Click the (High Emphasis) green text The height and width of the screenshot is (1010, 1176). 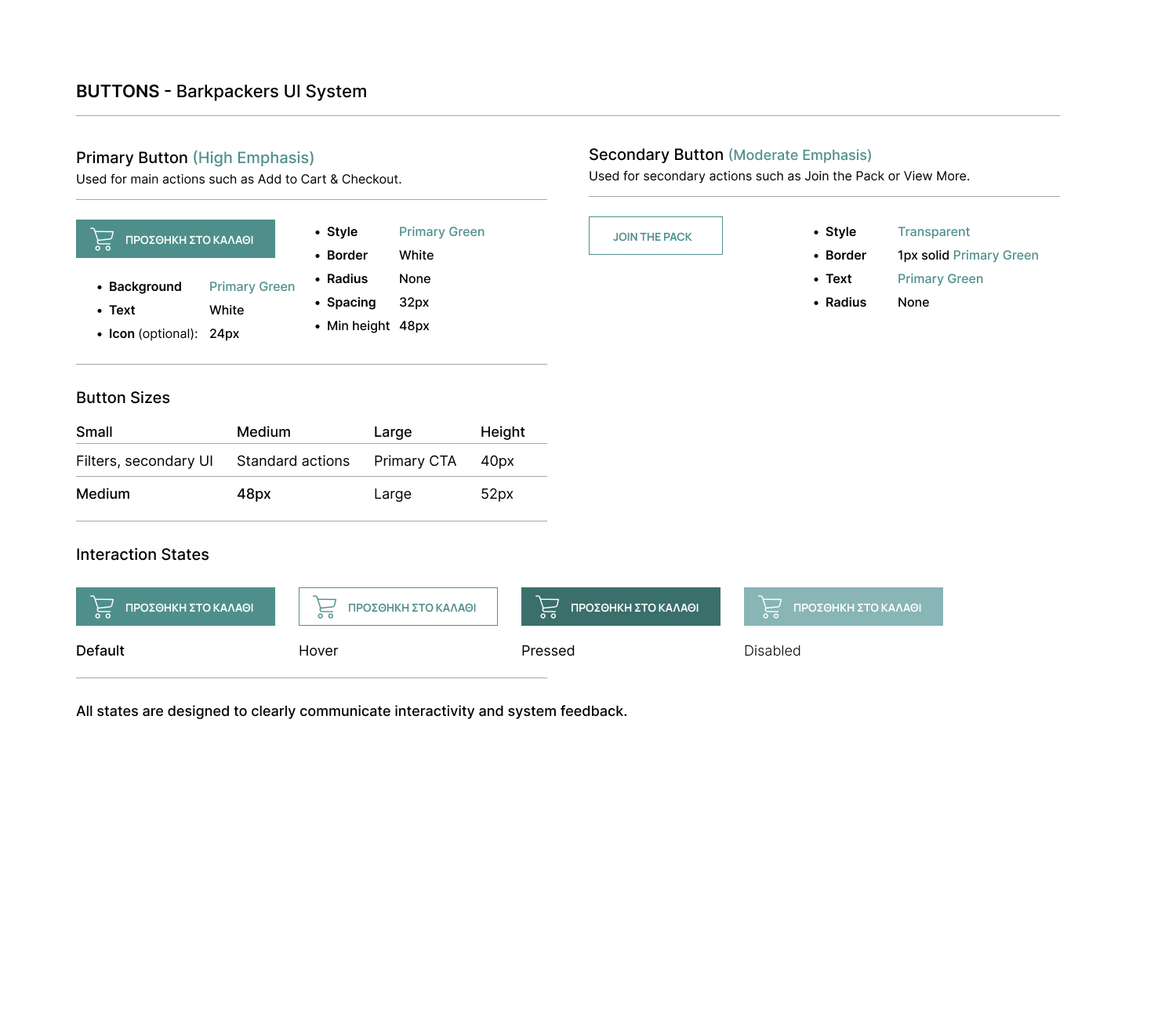pyautogui.click(x=253, y=158)
